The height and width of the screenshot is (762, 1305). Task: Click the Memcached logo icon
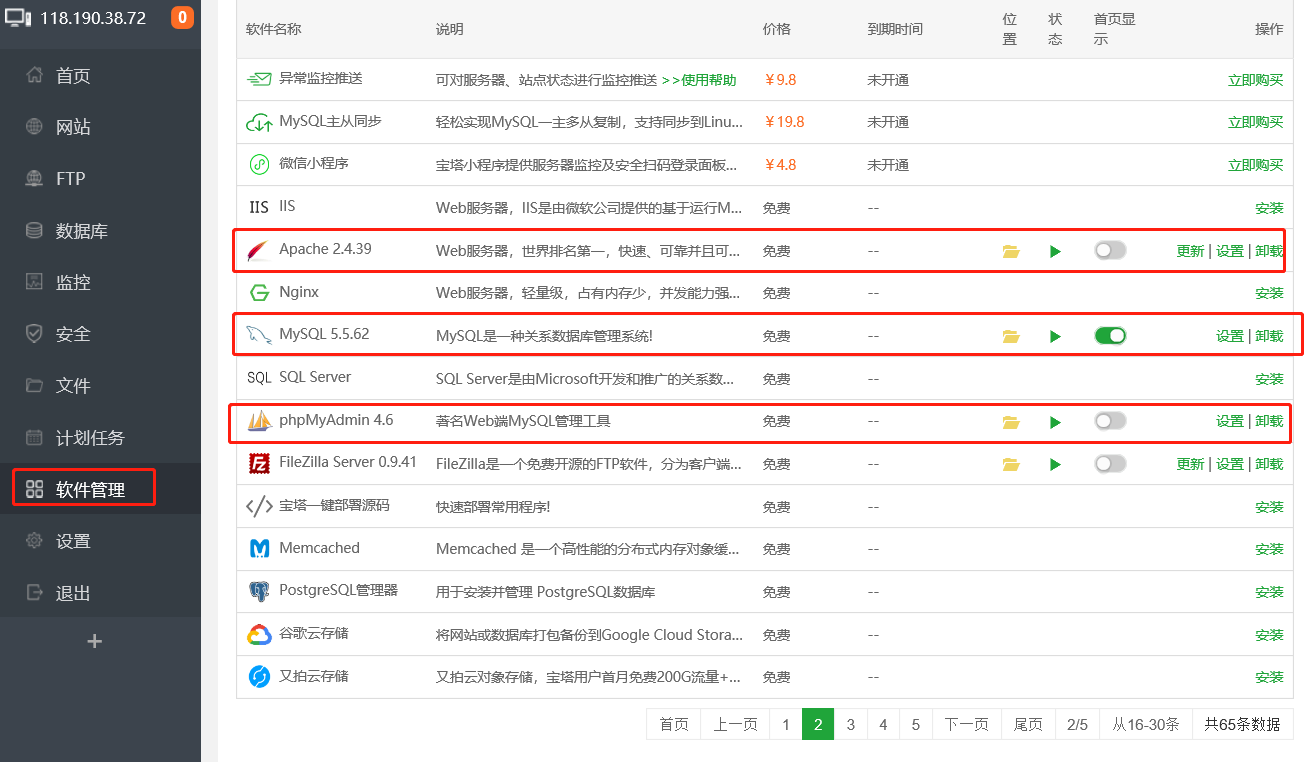[x=259, y=549]
